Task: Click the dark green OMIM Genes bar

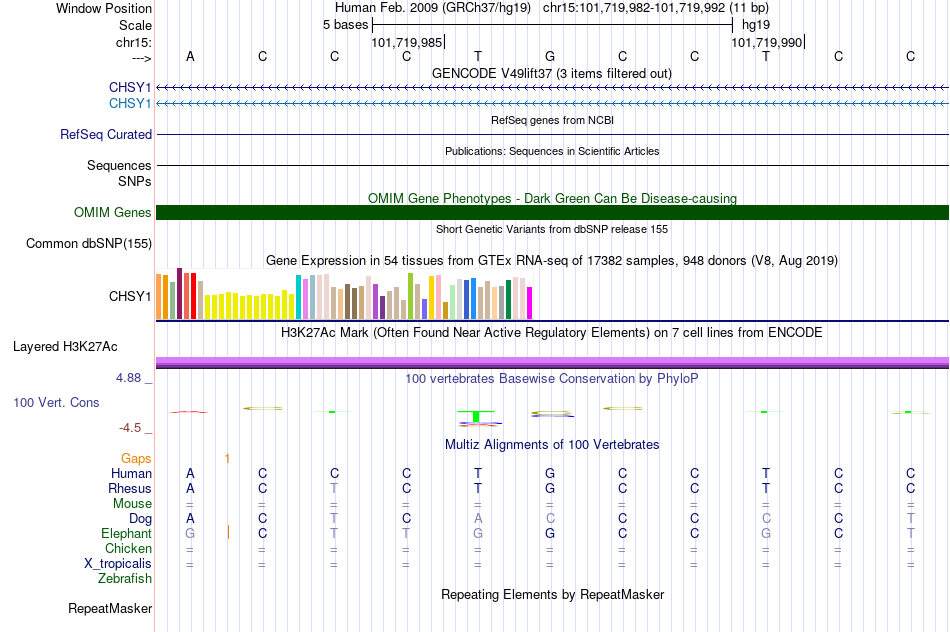Action: point(552,213)
